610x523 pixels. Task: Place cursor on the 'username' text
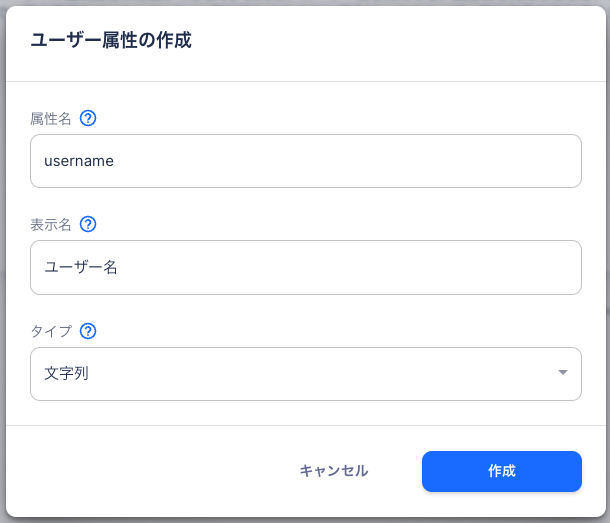(x=79, y=161)
